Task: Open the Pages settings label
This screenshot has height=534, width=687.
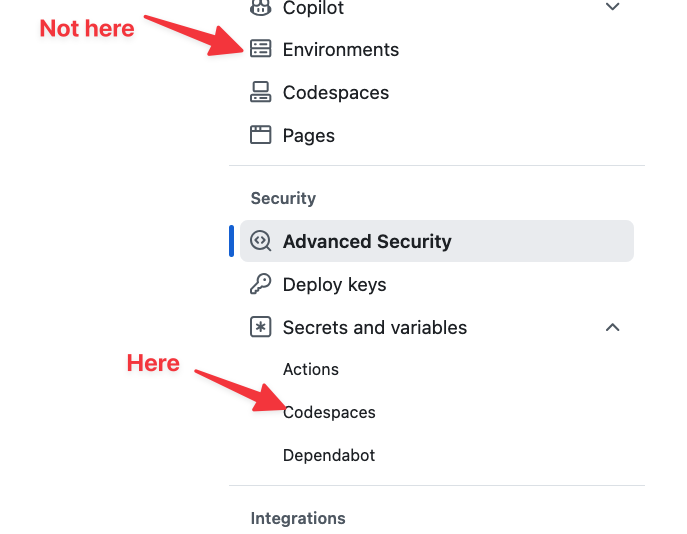Action: 308,135
